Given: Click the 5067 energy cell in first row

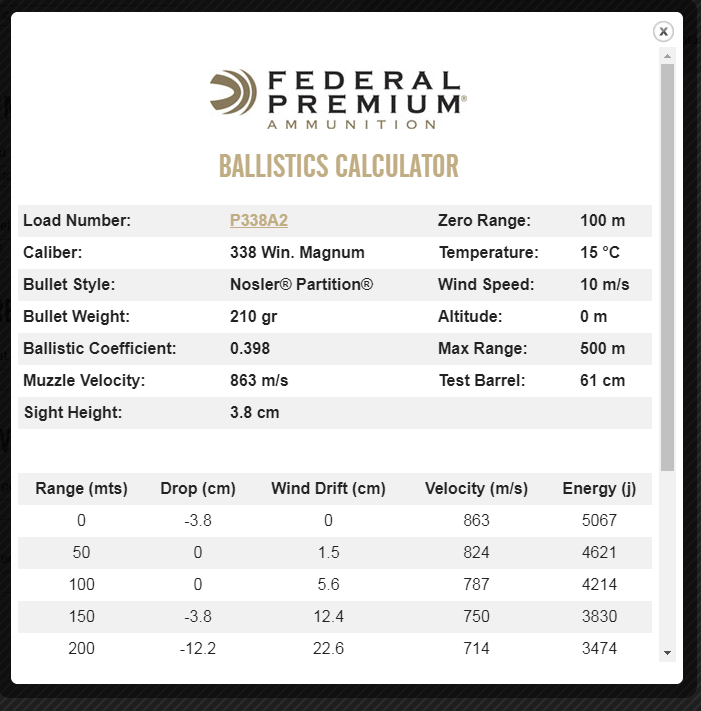Looking at the screenshot, I should (x=600, y=520).
